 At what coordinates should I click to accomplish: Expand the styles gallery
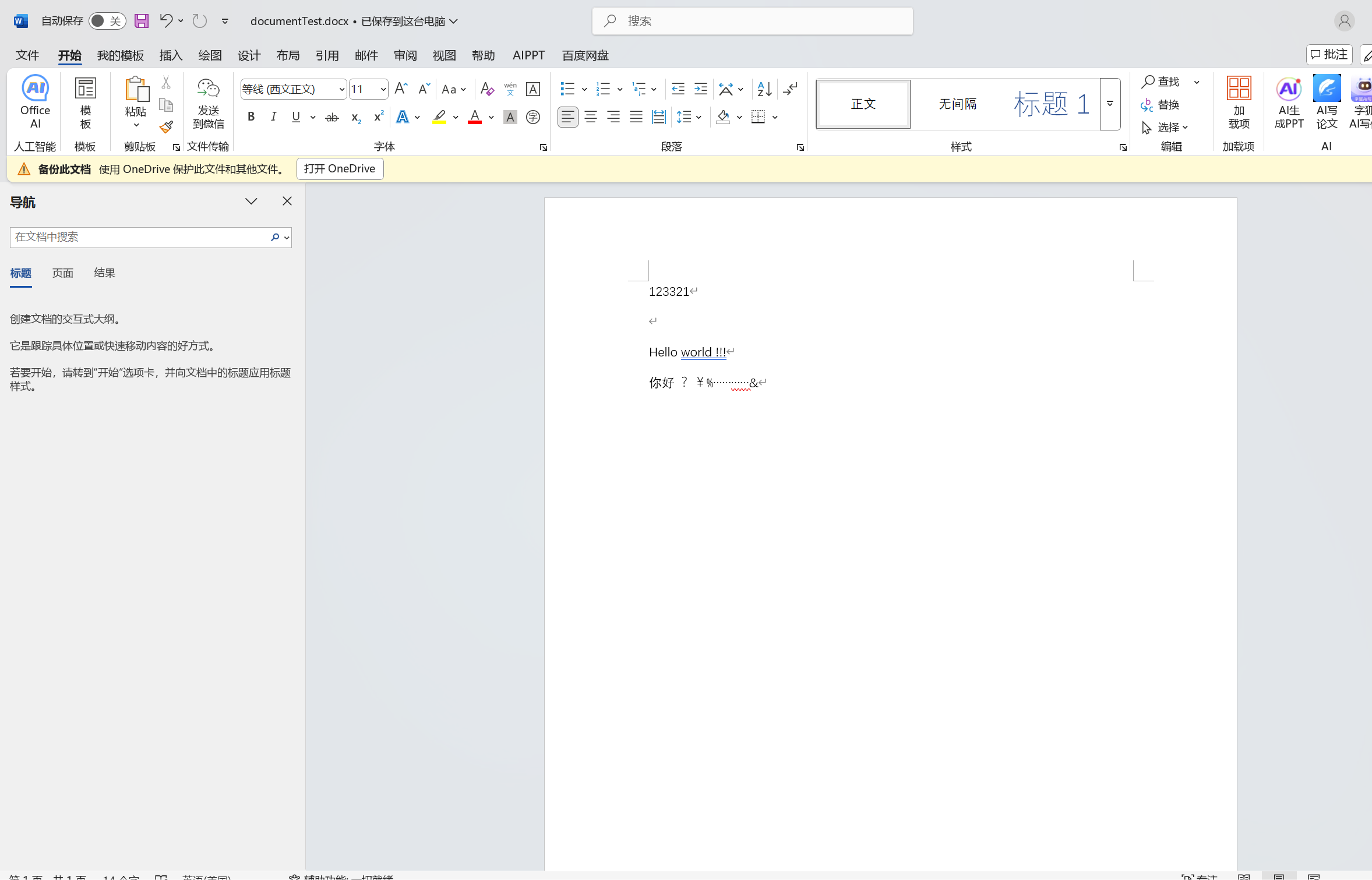click(x=1110, y=104)
